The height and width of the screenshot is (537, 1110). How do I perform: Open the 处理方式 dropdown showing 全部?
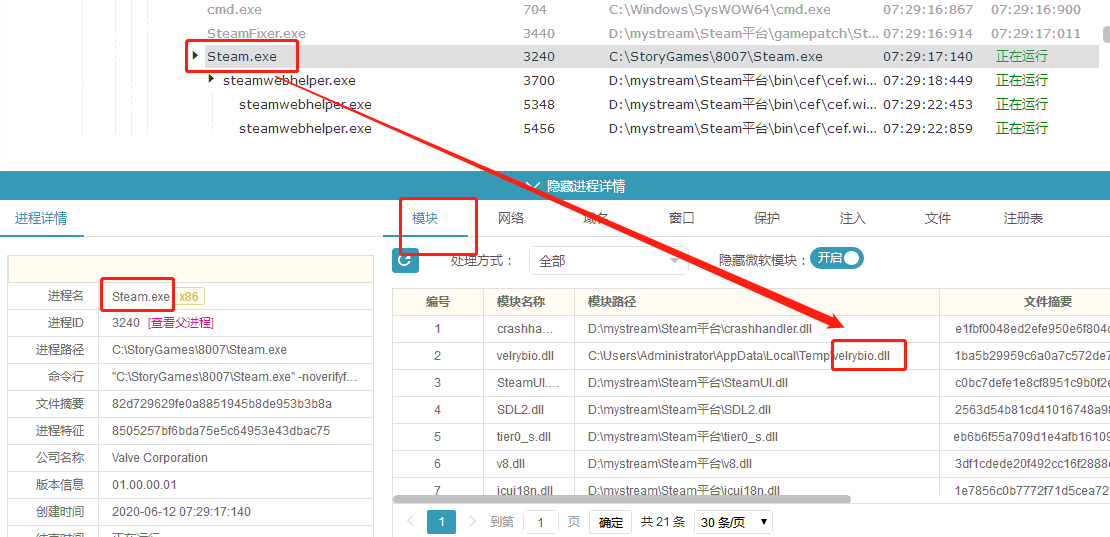pos(608,261)
